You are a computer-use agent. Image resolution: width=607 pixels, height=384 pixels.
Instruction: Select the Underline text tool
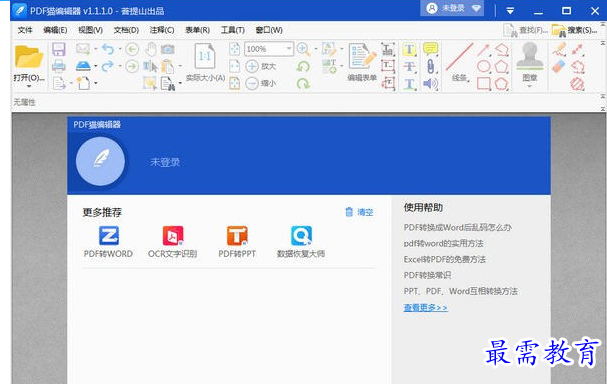[x=410, y=84]
